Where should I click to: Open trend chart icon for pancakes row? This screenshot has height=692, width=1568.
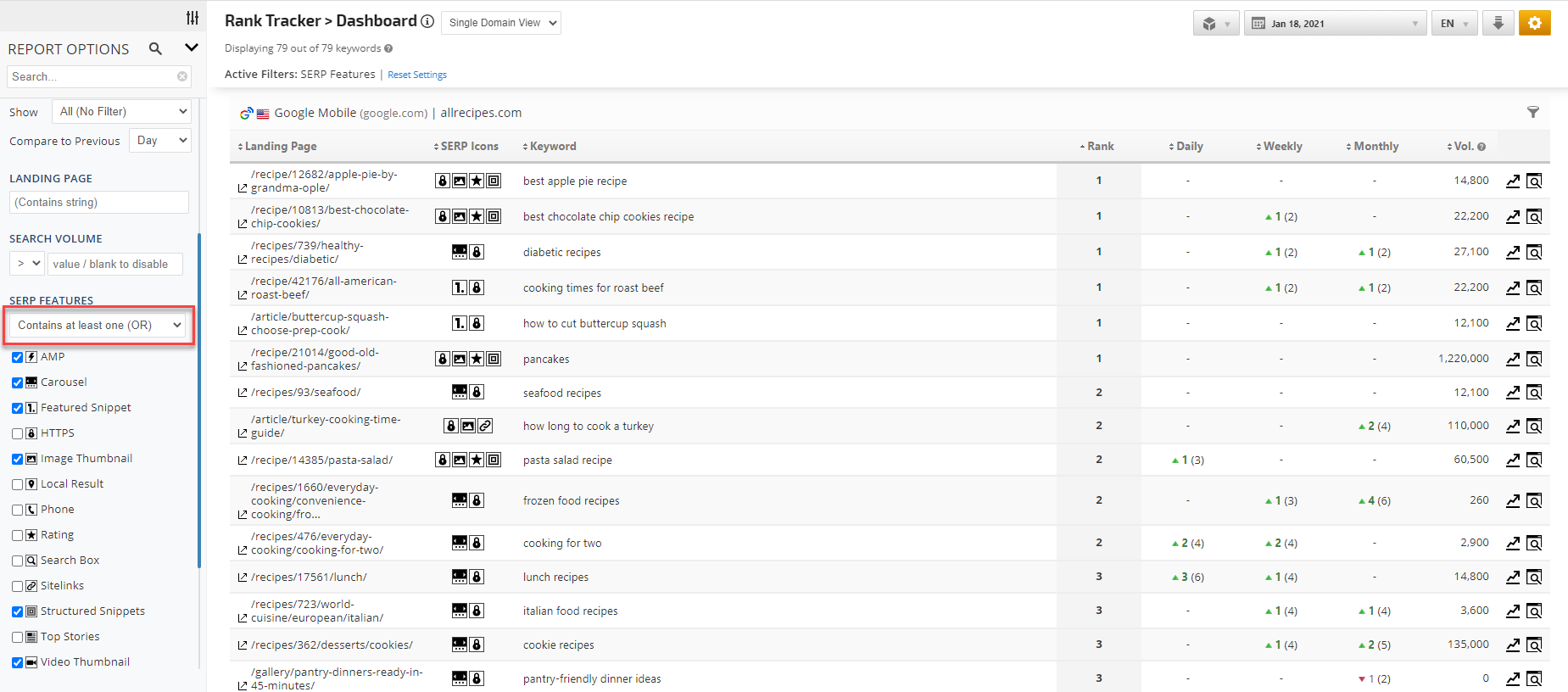pos(1512,359)
